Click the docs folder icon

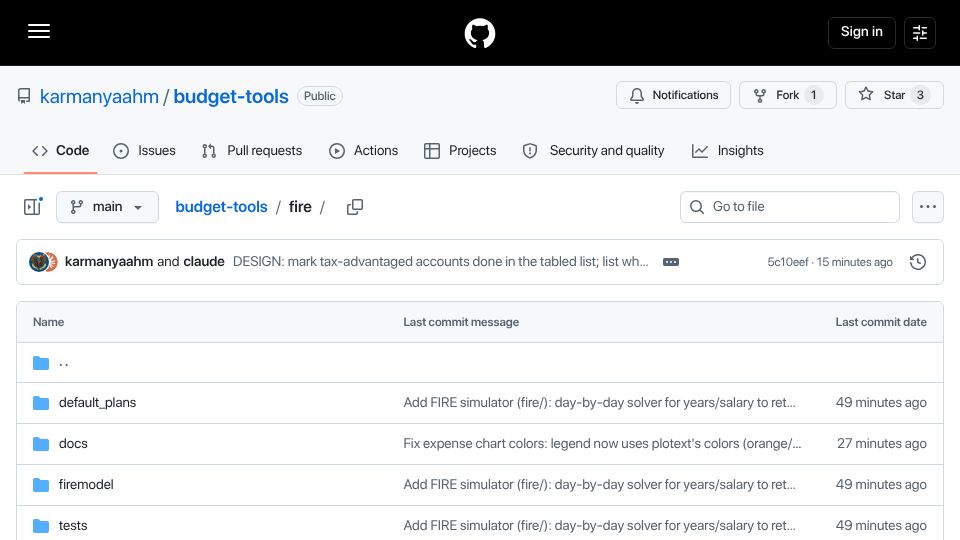click(41, 444)
